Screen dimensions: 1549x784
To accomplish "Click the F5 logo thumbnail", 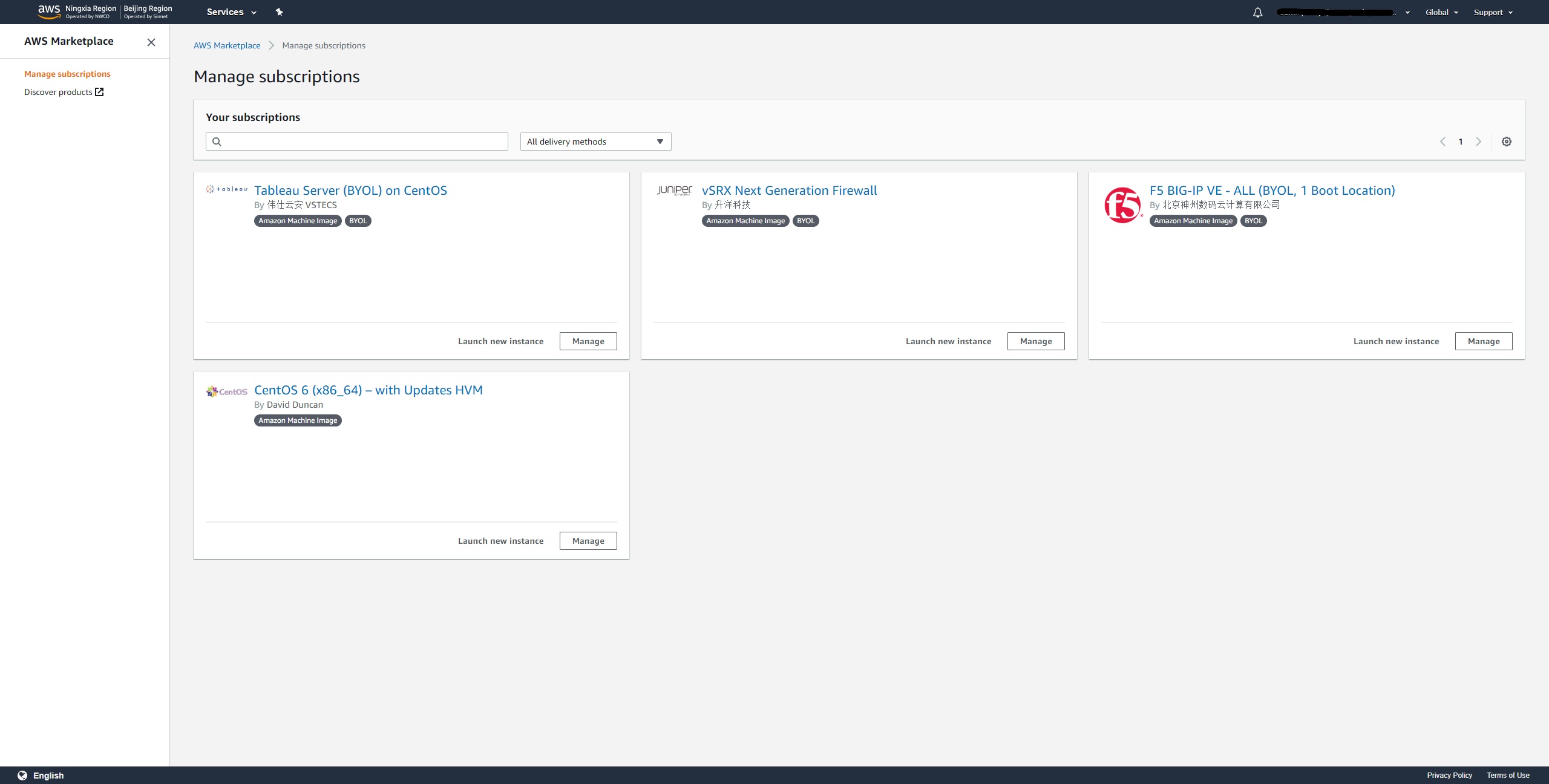I will 1123,205.
